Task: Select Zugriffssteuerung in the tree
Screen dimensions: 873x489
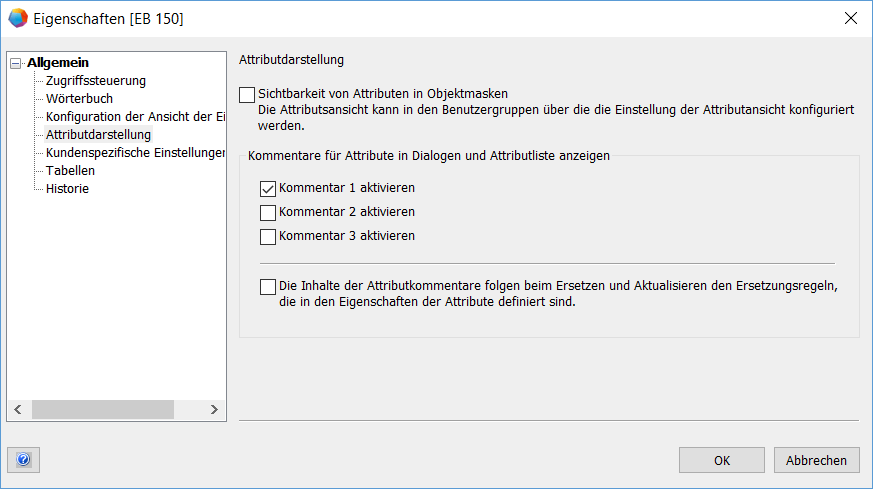Action: point(96,81)
